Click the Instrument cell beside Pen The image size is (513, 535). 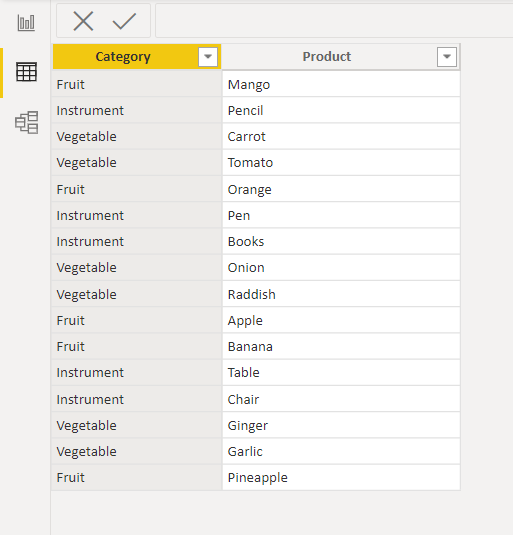tap(136, 215)
